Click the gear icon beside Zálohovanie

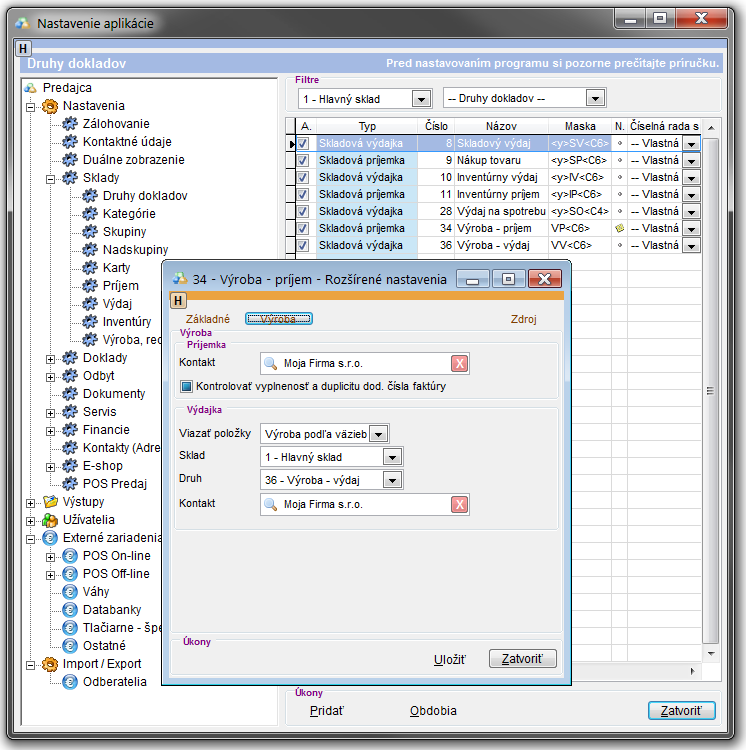(x=69, y=124)
